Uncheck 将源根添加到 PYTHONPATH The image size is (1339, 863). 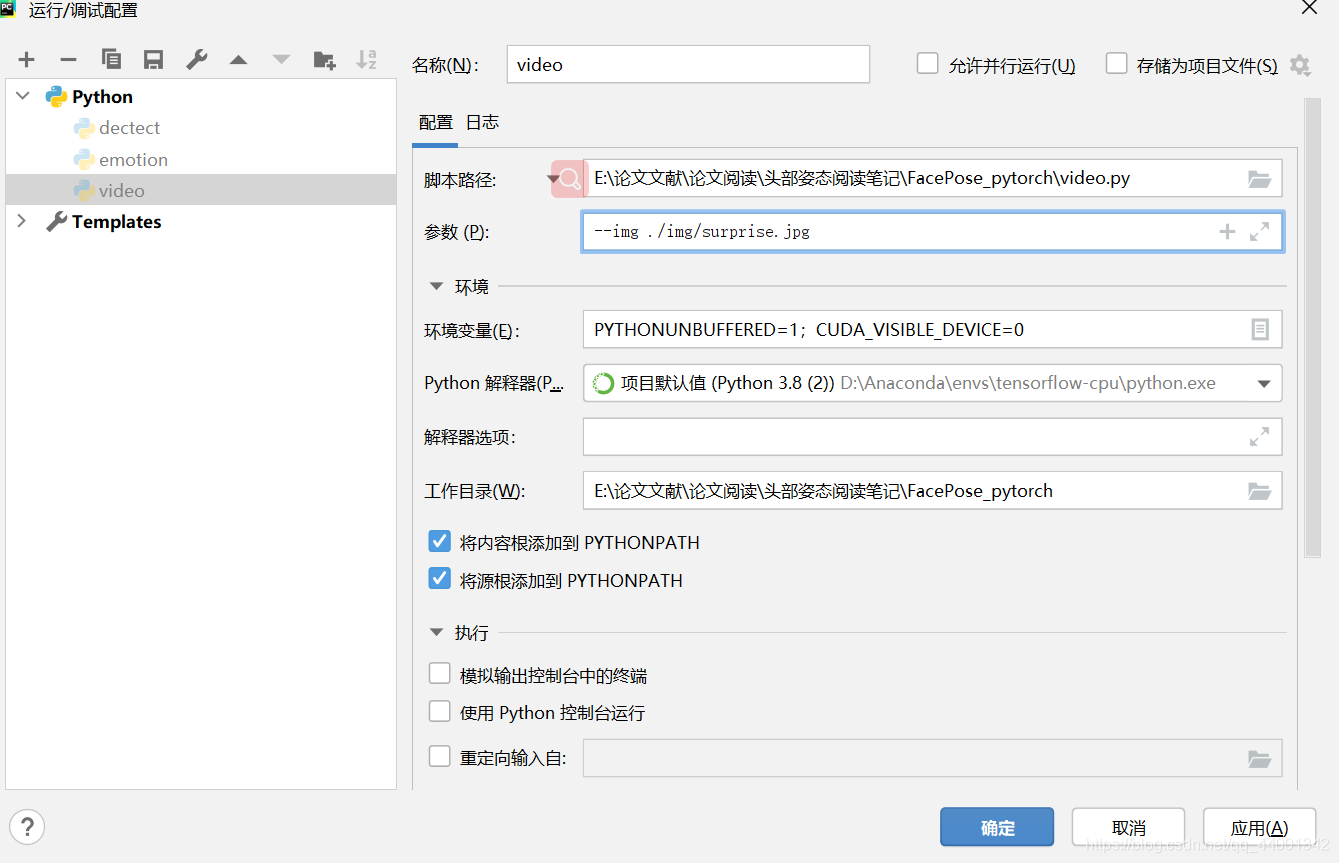tap(439, 578)
